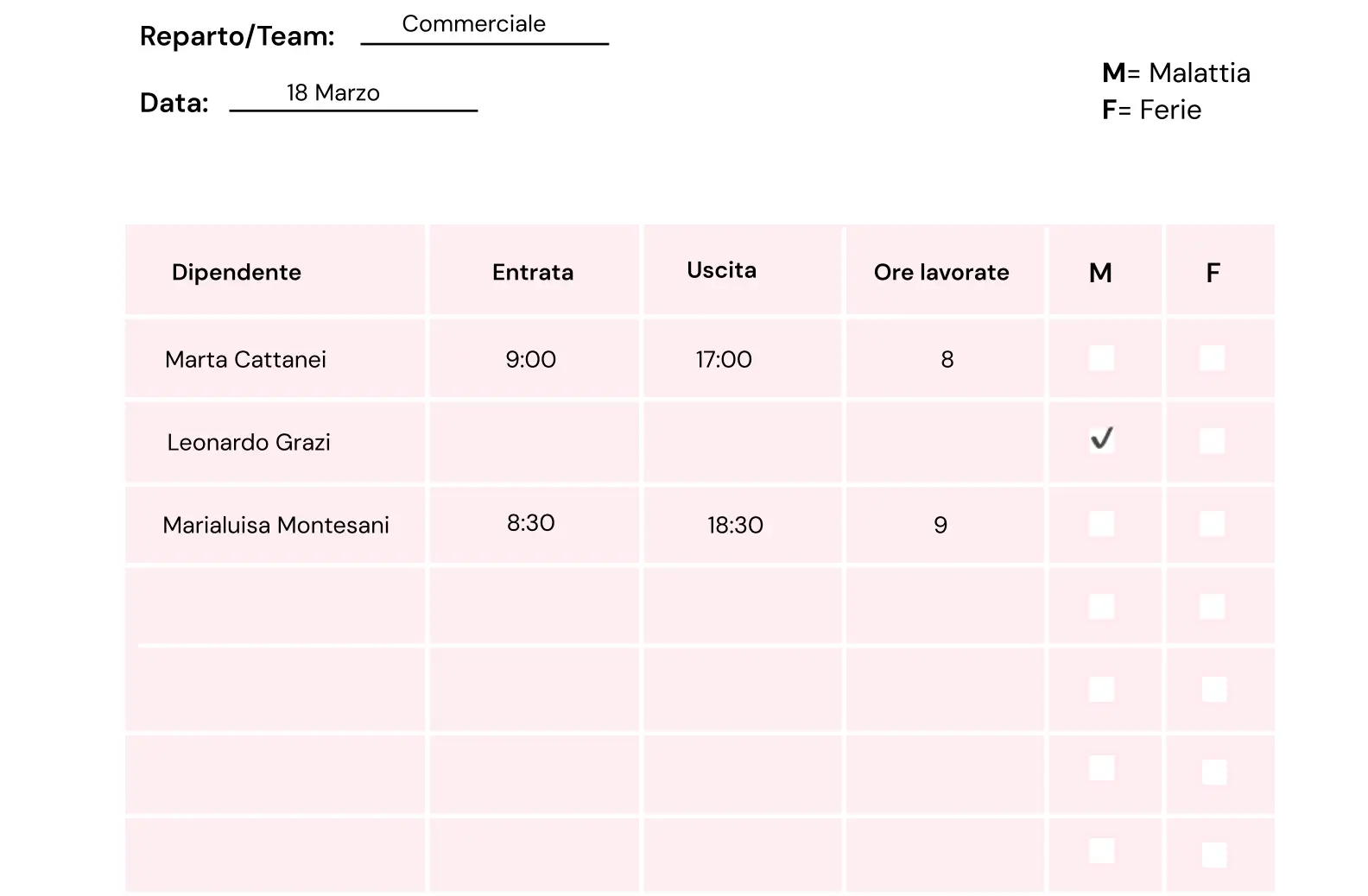Check the M box for Marialuisa Montesani
Viewport: 1368px width, 896px height.
point(1101,524)
